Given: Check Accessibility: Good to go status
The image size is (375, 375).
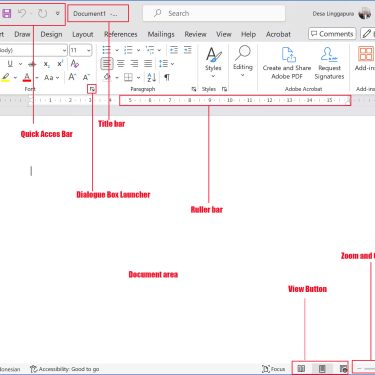Looking at the screenshot, I should click(x=65, y=369).
